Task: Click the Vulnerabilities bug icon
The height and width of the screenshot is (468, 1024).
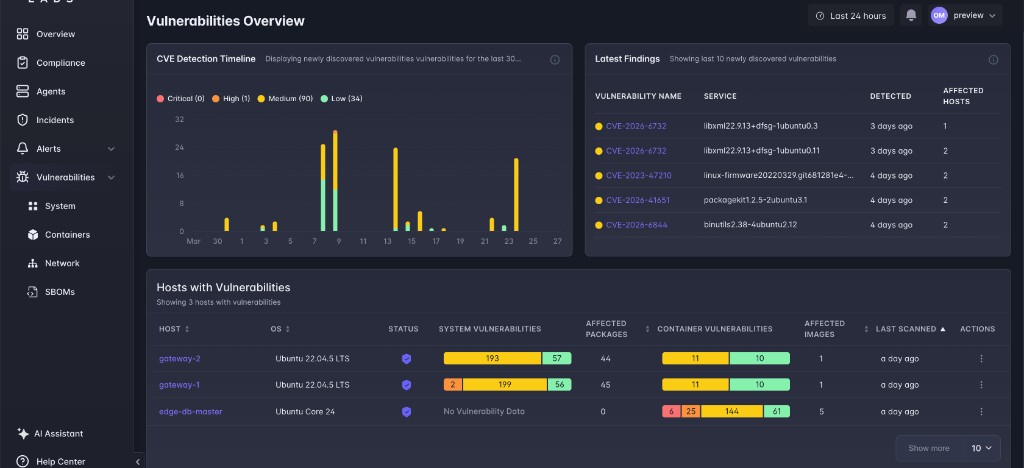Action: click(x=23, y=178)
